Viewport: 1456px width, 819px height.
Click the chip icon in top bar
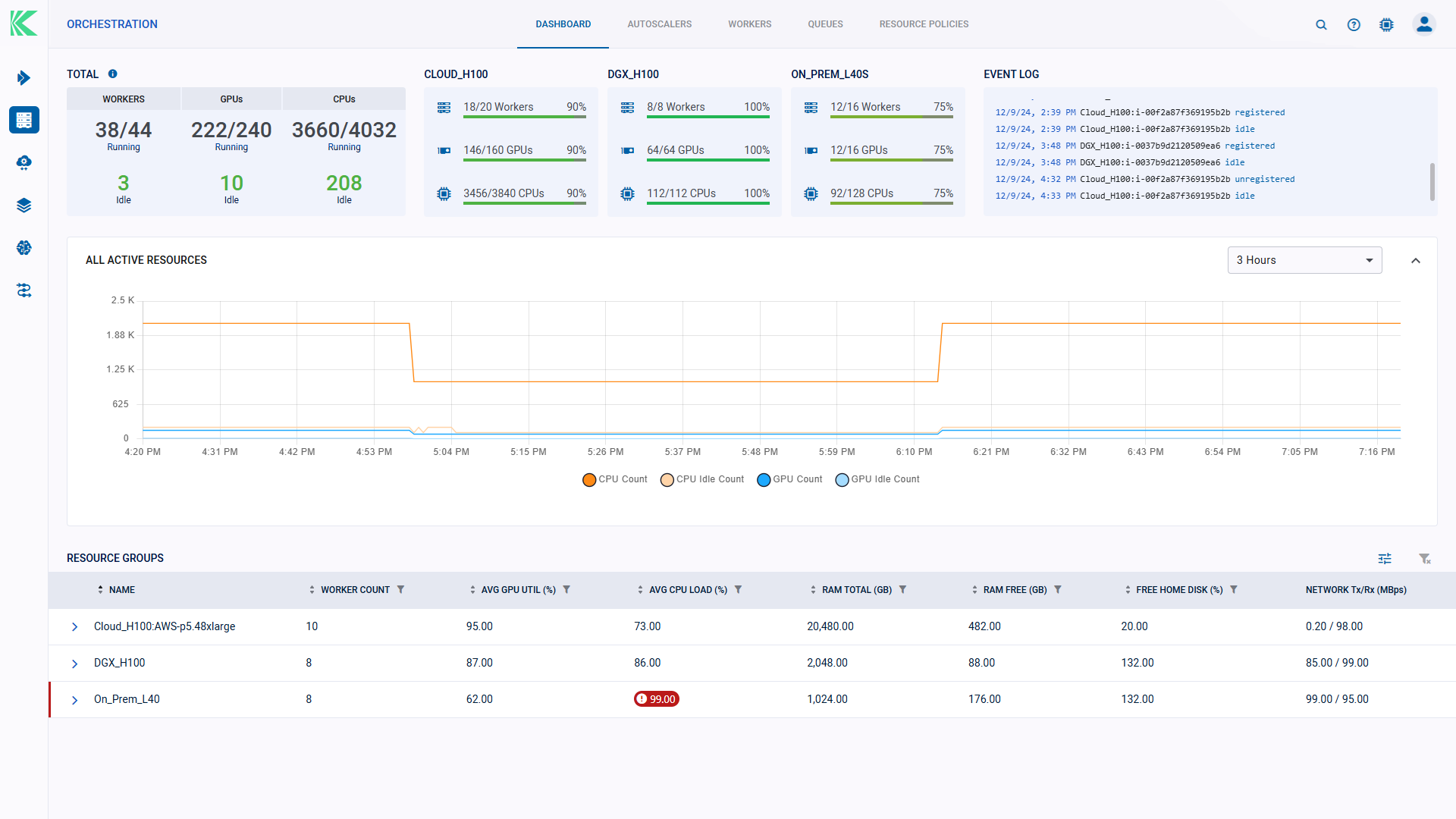point(1386,24)
